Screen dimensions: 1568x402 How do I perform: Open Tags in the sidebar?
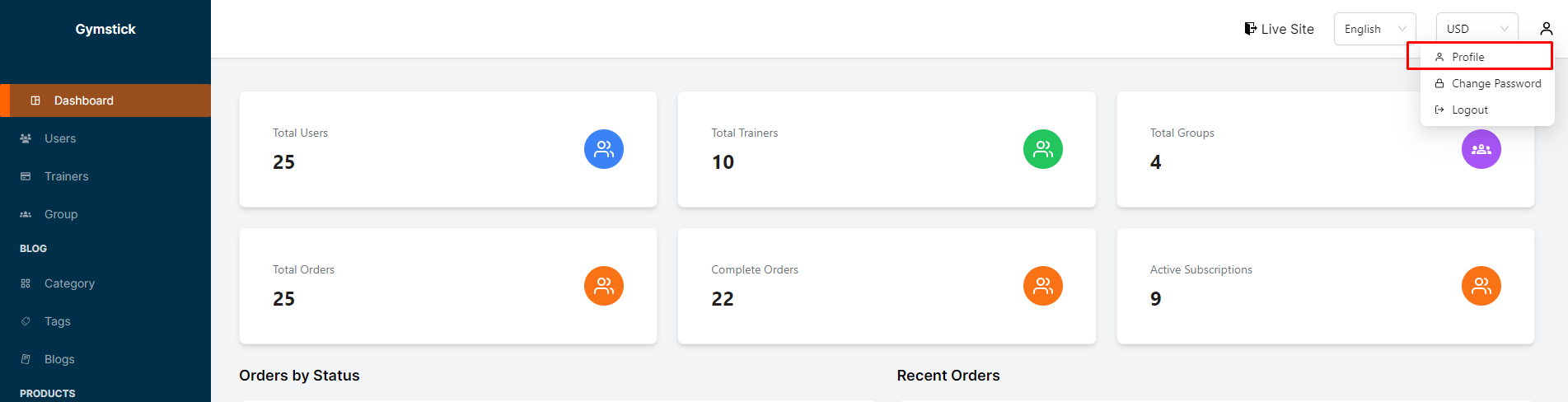pos(58,321)
